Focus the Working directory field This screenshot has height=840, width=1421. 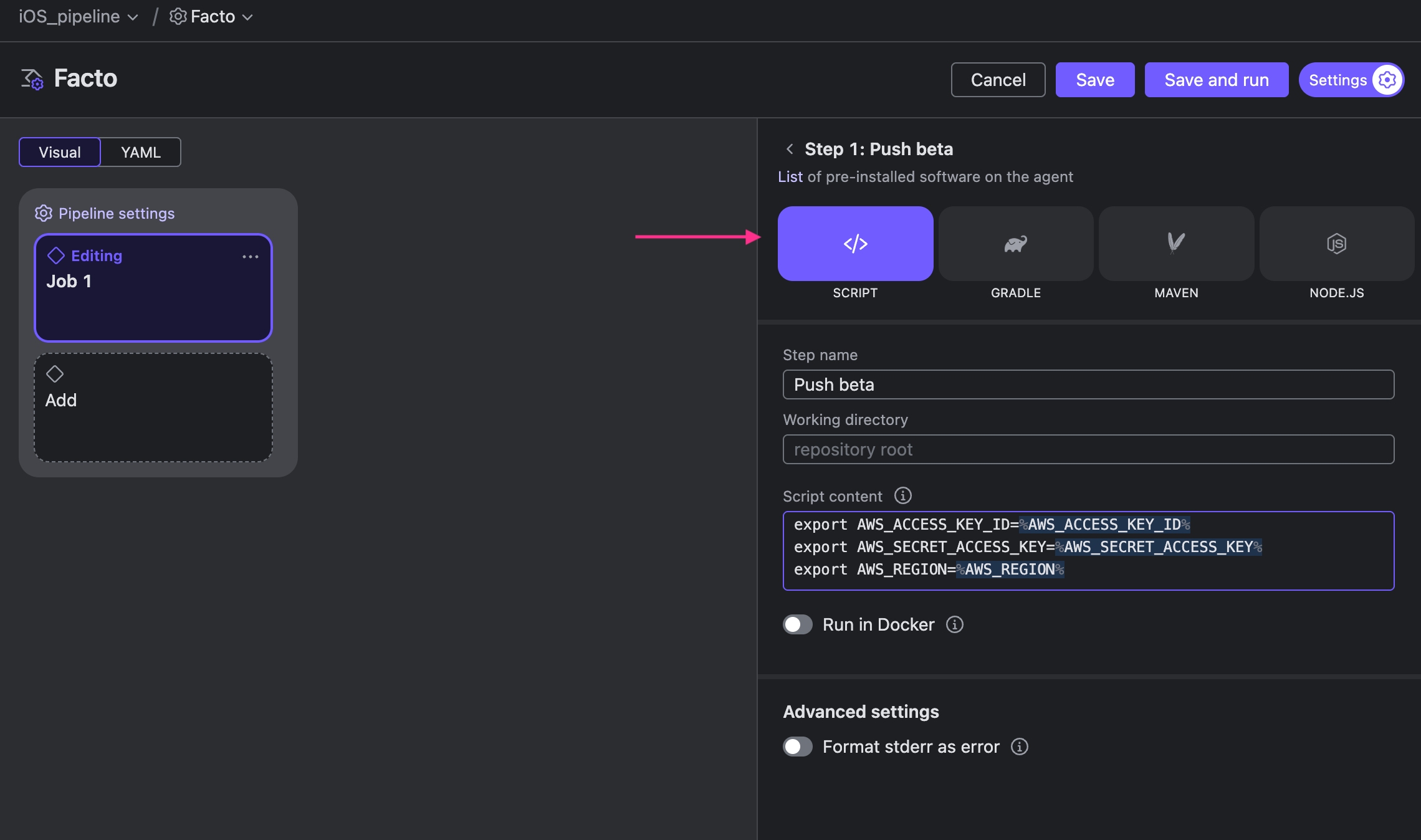(x=1088, y=449)
